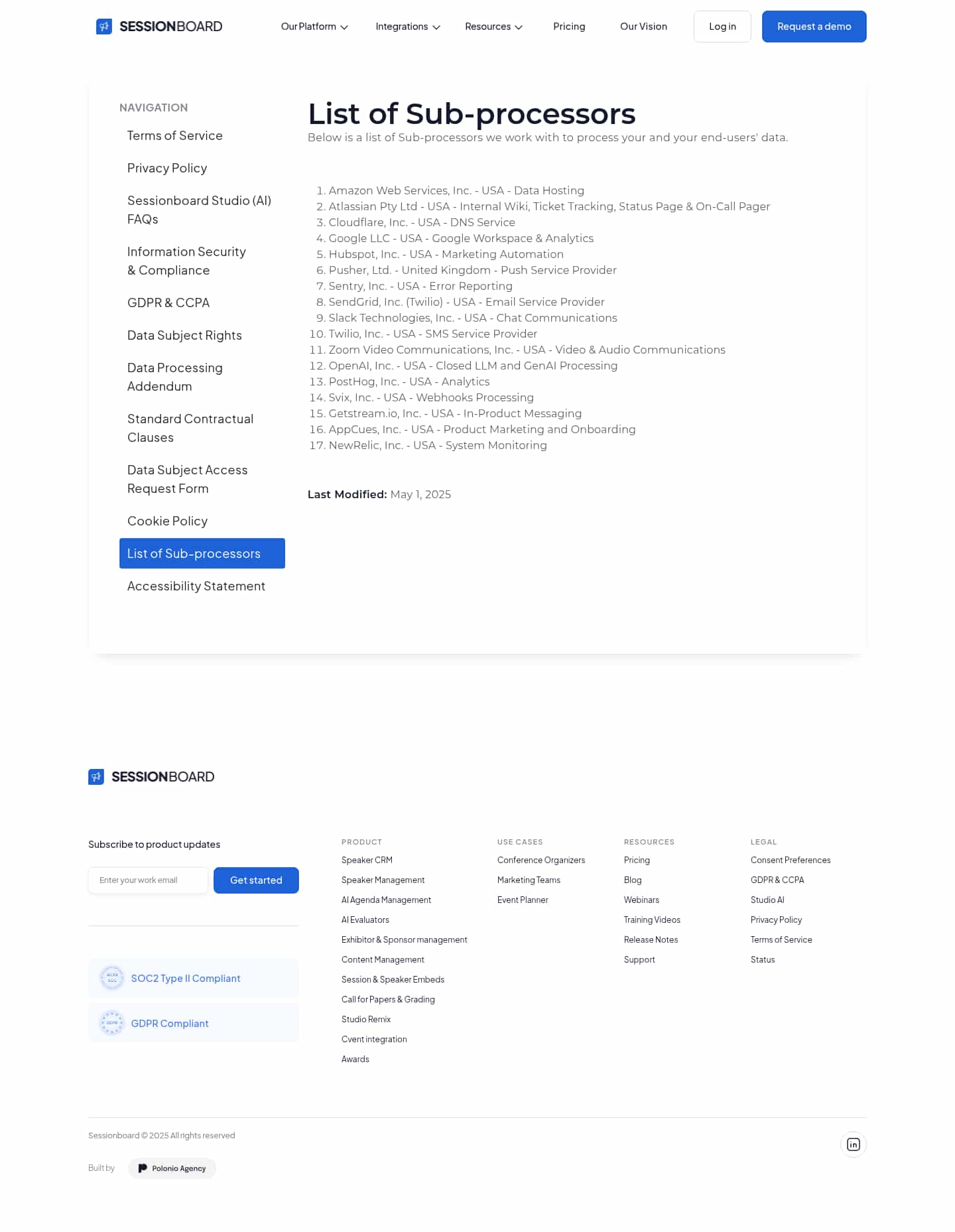Click the Polonio Agency logo badge

point(172,1168)
